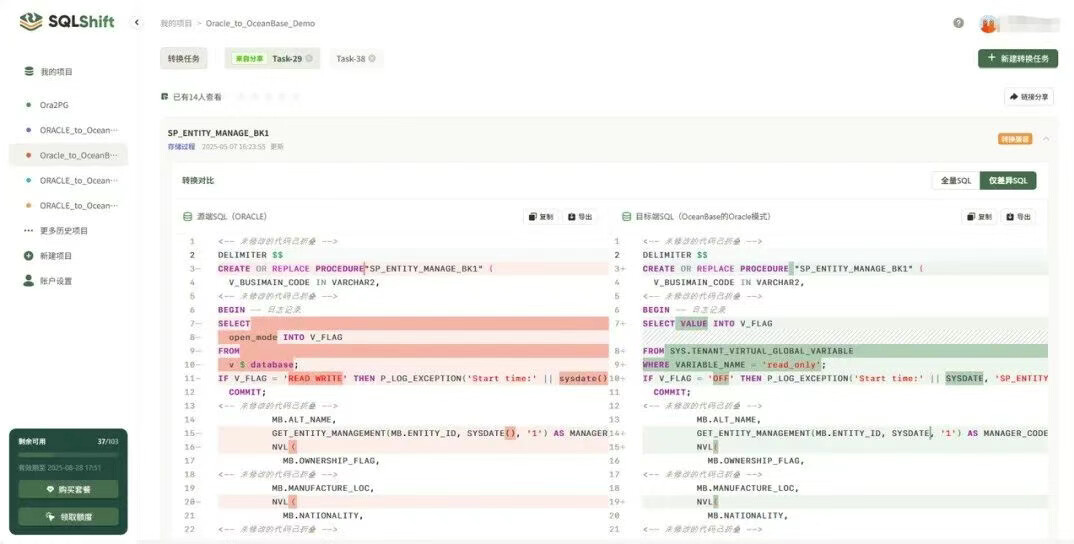Expand folded code at target line 21
Image resolution: width=1074 pixels, height=544 pixels.
(702, 529)
